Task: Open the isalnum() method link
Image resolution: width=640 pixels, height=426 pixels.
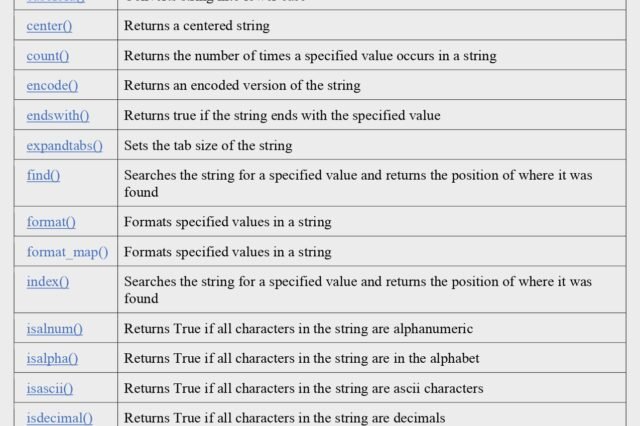Action: coord(54,328)
